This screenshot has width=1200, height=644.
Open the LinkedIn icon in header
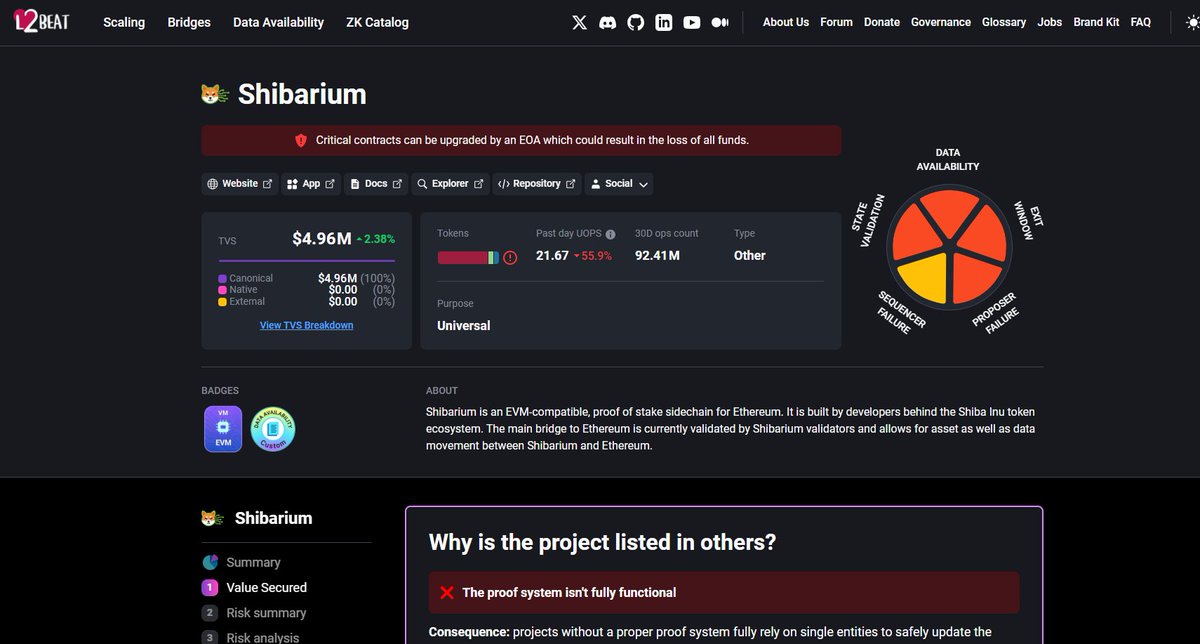tap(663, 22)
